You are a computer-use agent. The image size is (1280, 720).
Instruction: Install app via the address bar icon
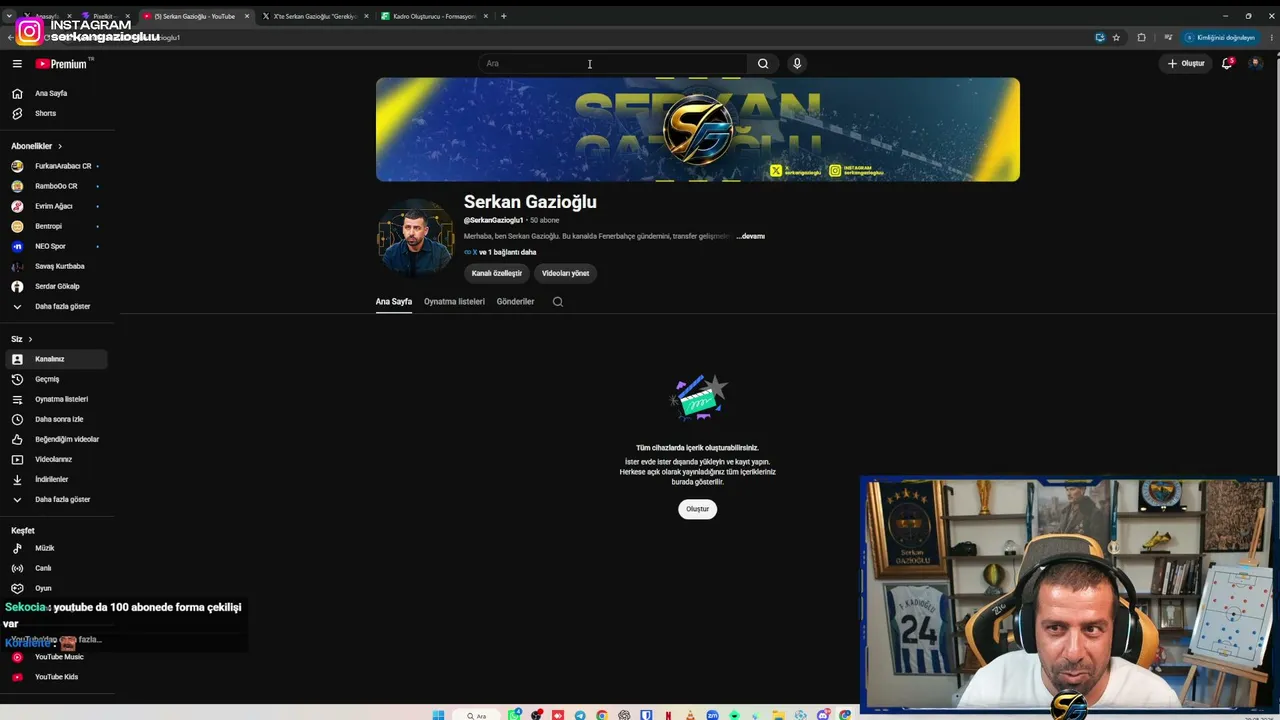coord(1100,37)
